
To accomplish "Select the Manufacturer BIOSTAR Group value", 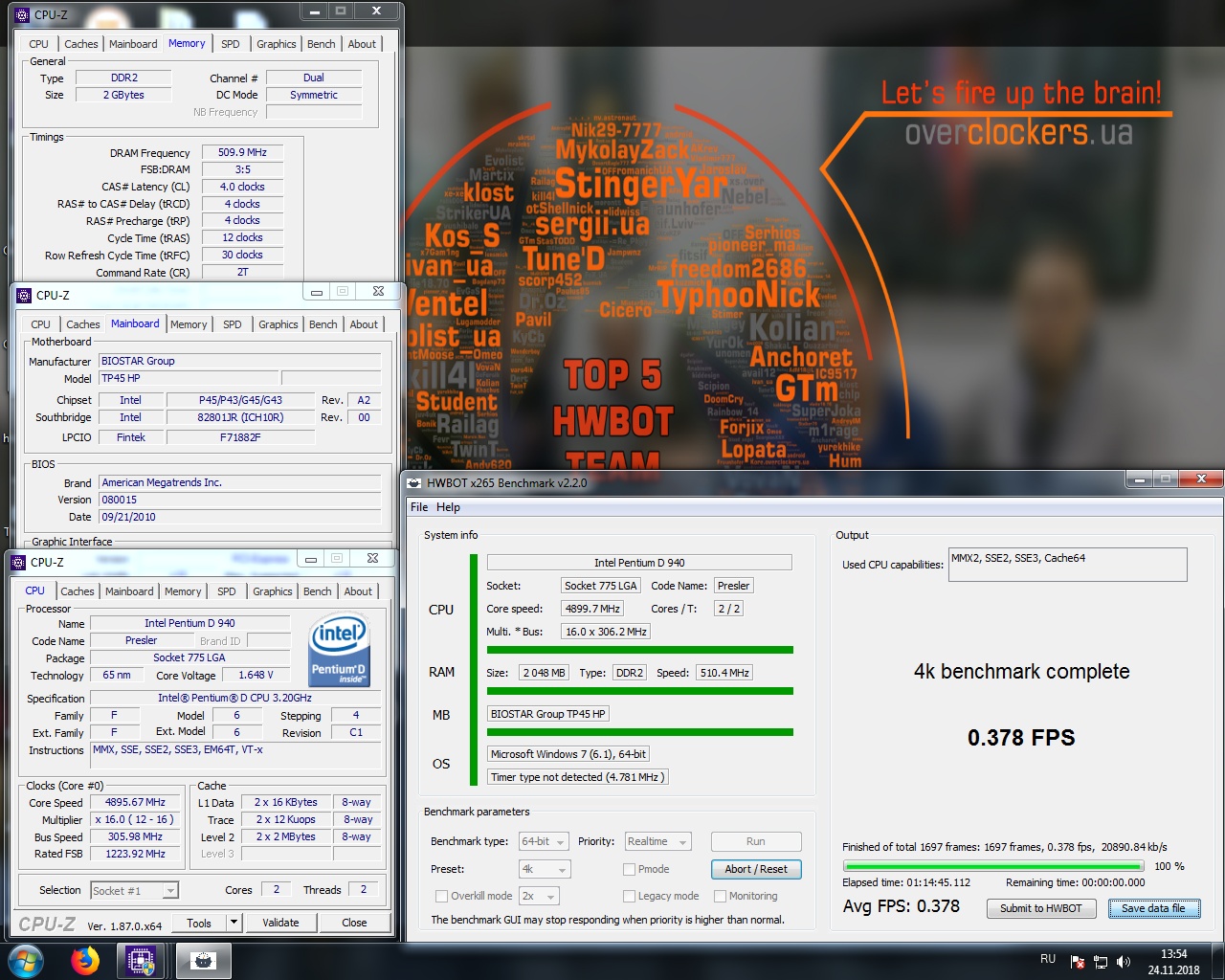I will pos(239,361).
